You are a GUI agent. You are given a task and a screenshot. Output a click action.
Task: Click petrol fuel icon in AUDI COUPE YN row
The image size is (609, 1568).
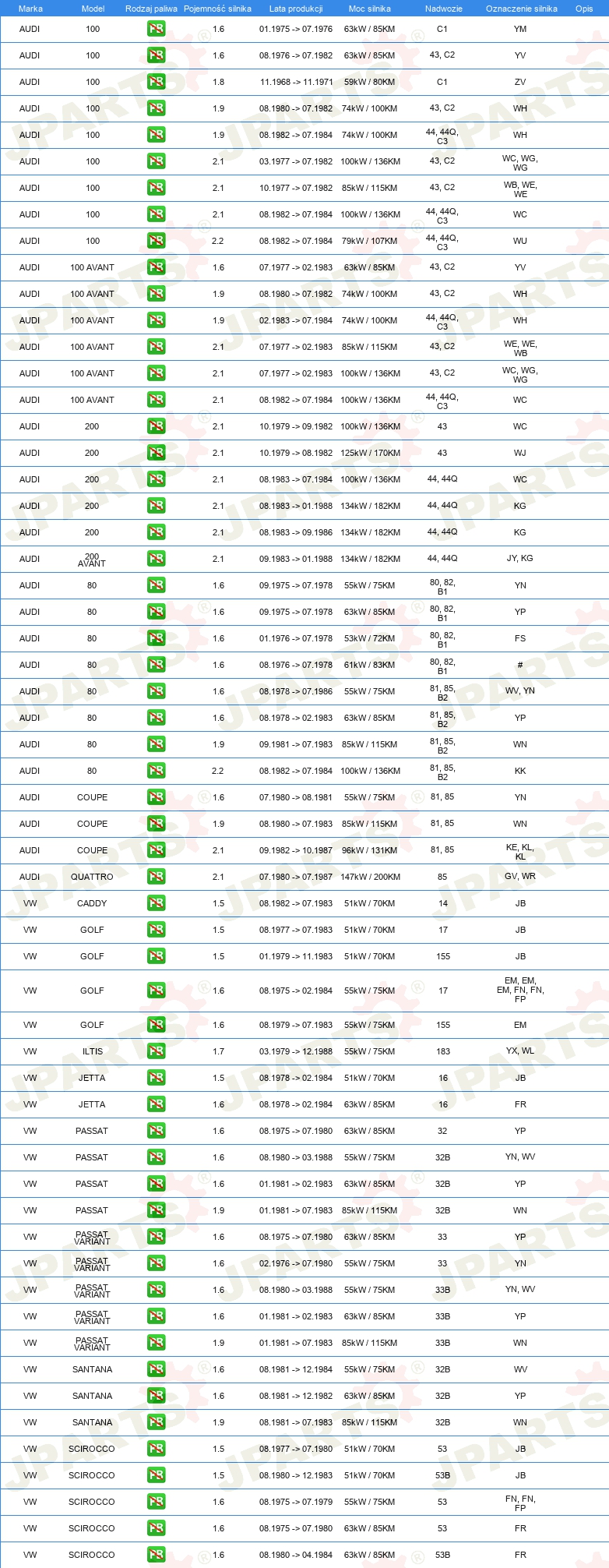coord(156,797)
